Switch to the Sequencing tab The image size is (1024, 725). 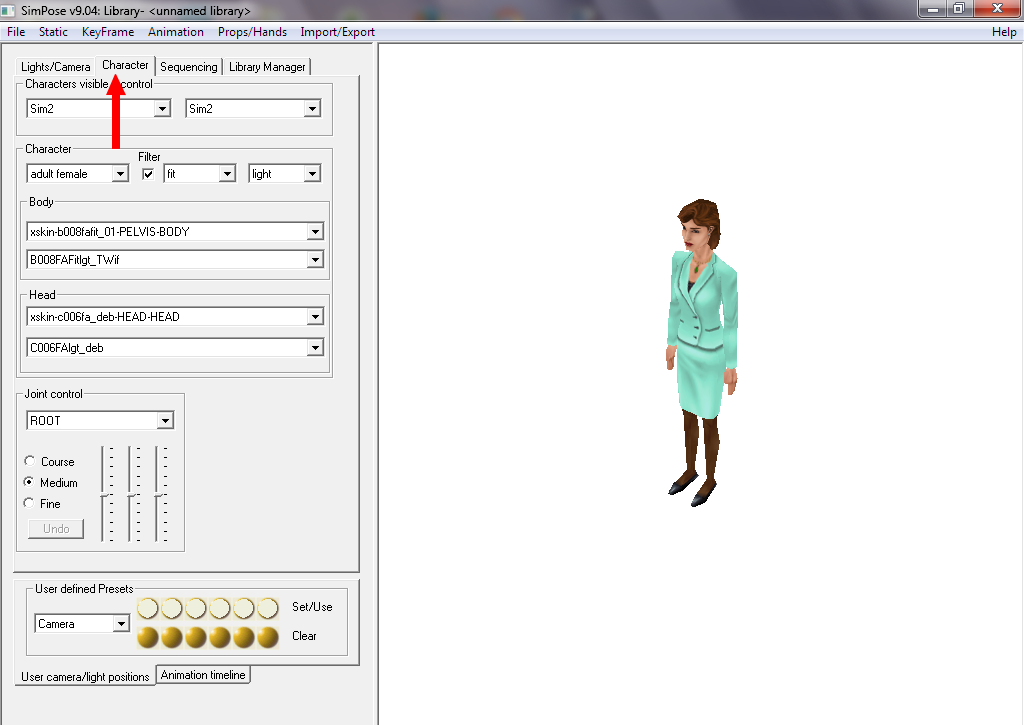click(188, 67)
